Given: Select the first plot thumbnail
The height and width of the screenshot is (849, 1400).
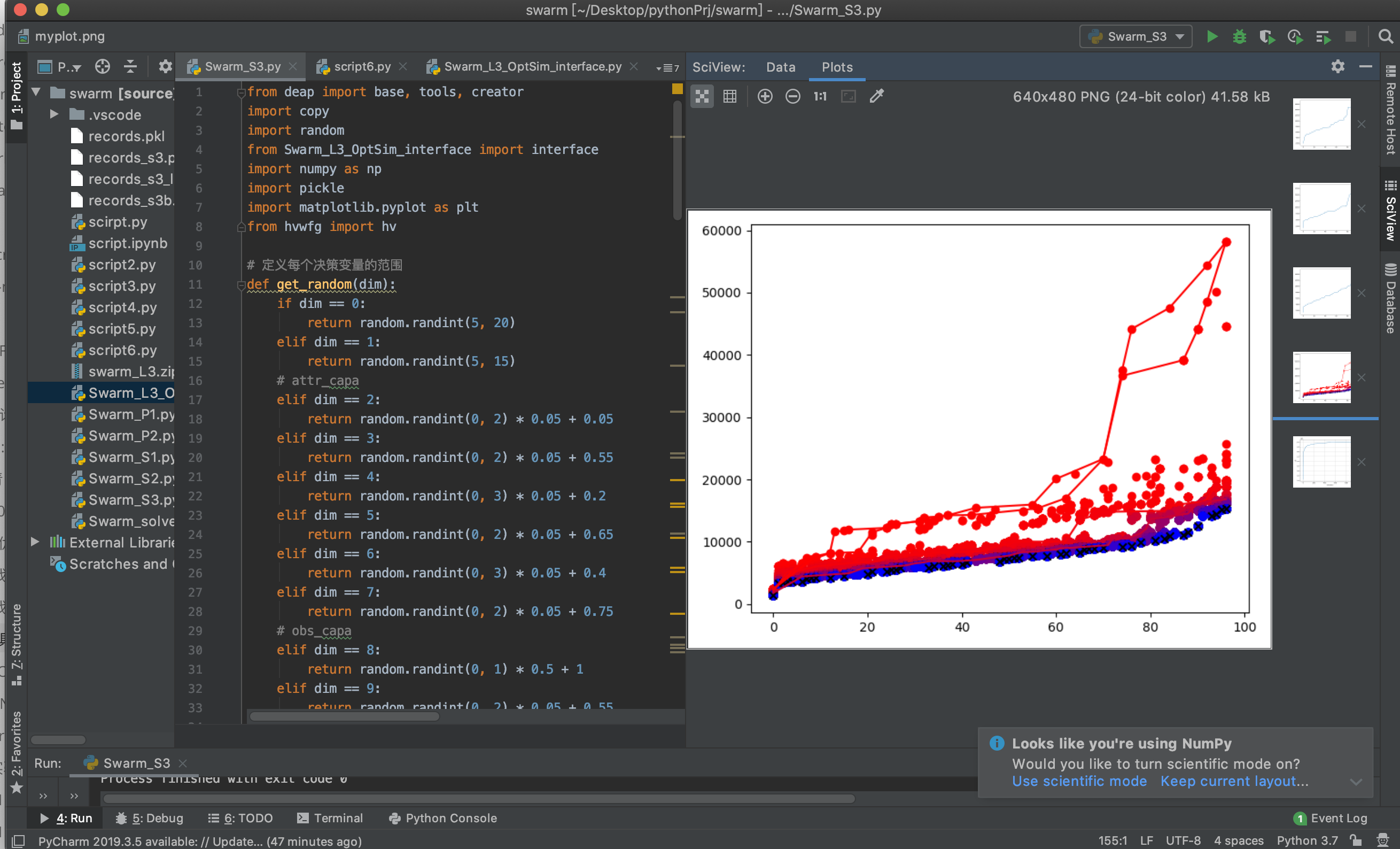Looking at the screenshot, I should click(x=1321, y=124).
